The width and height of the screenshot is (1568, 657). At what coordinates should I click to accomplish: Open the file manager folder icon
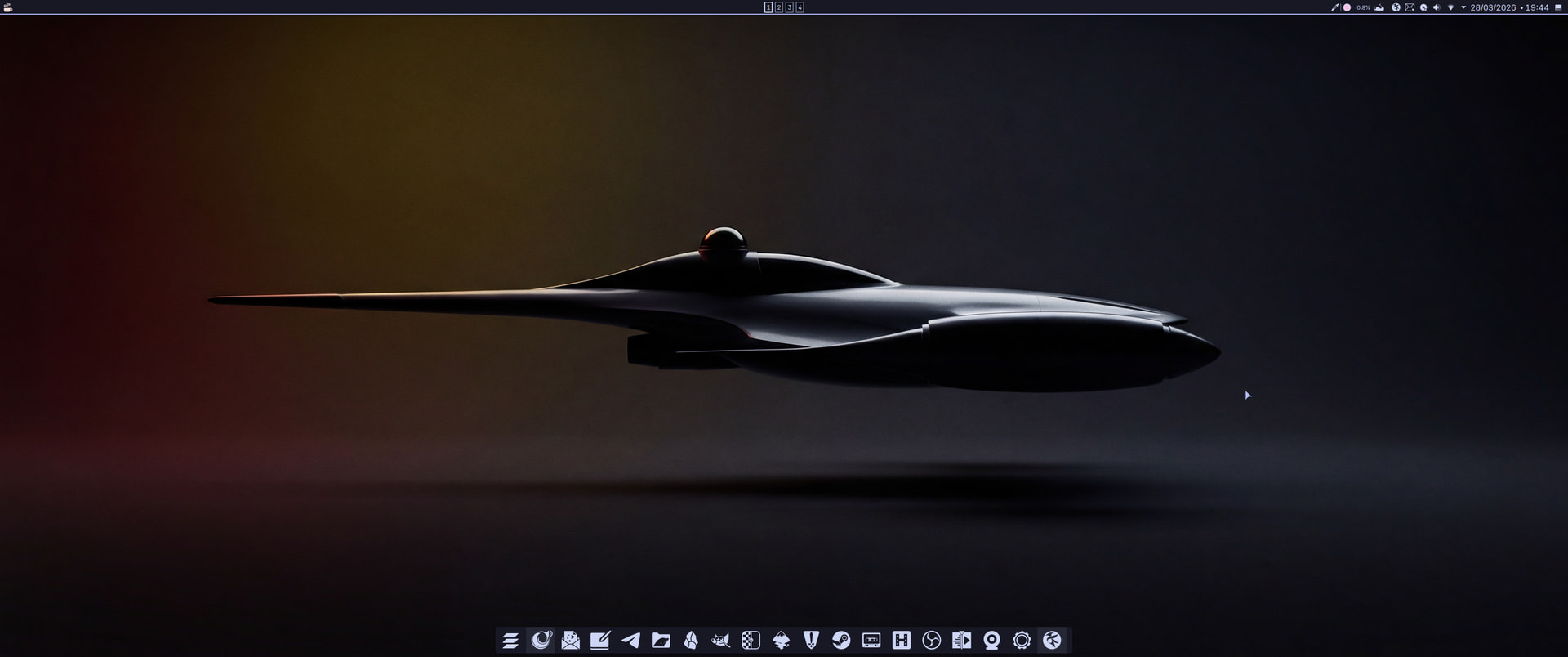tap(661, 641)
